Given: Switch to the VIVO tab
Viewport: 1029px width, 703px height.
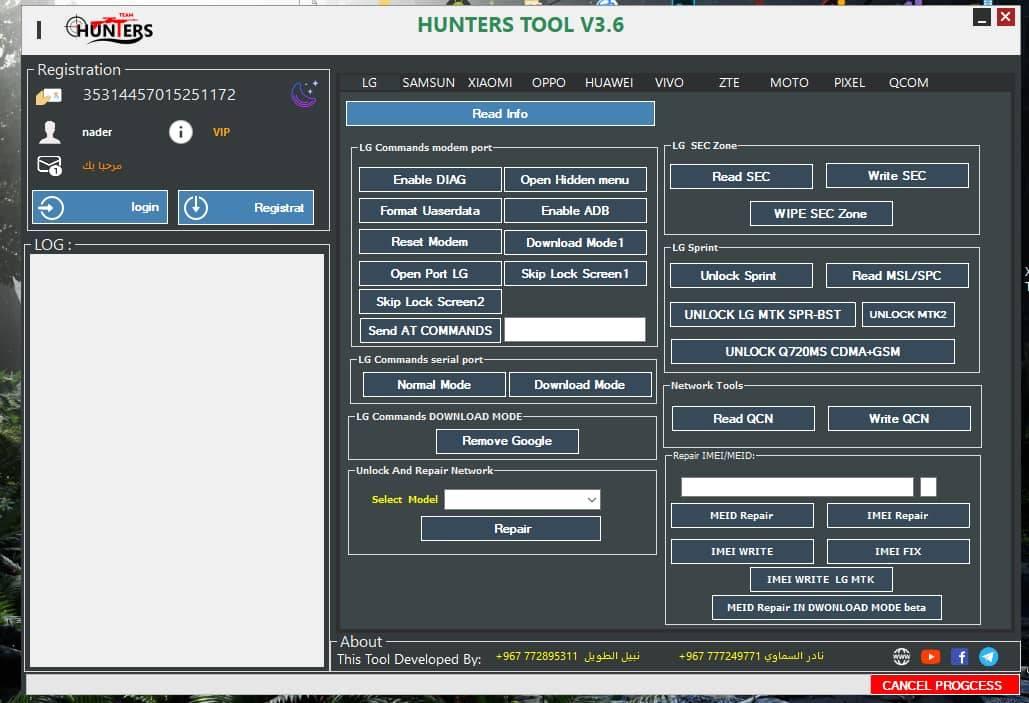Looking at the screenshot, I should pyautogui.click(x=669, y=83).
